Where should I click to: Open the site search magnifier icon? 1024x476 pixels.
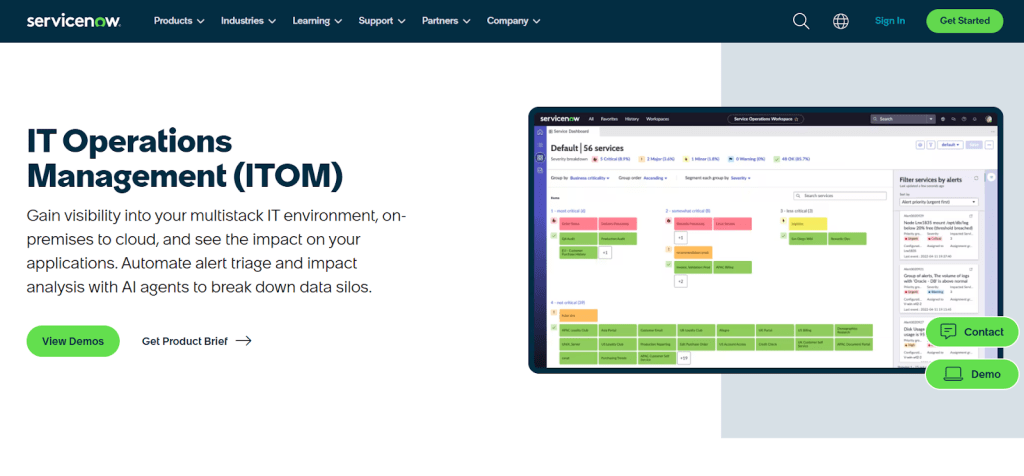point(801,21)
